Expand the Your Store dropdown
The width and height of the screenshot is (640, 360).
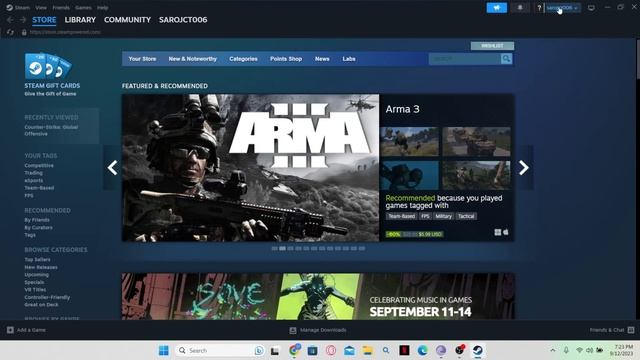(142, 59)
